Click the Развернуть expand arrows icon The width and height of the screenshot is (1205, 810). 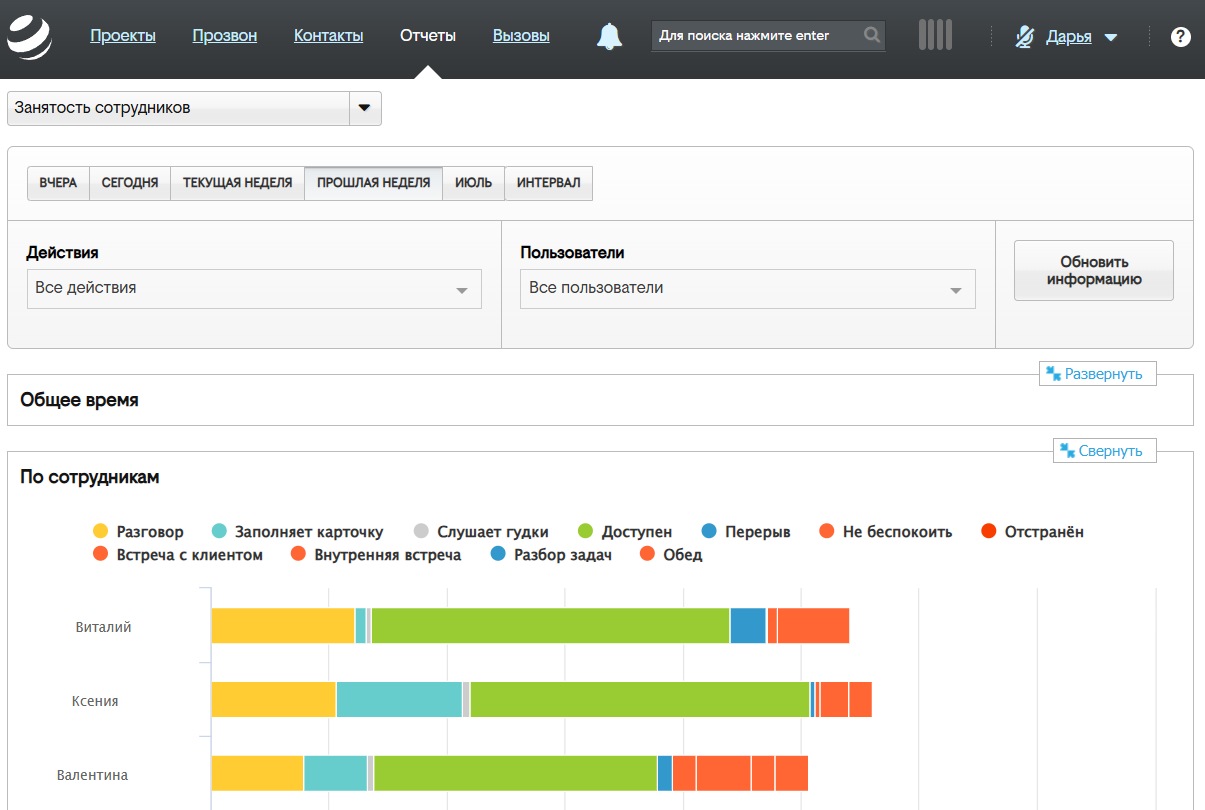pyautogui.click(x=1053, y=374)
